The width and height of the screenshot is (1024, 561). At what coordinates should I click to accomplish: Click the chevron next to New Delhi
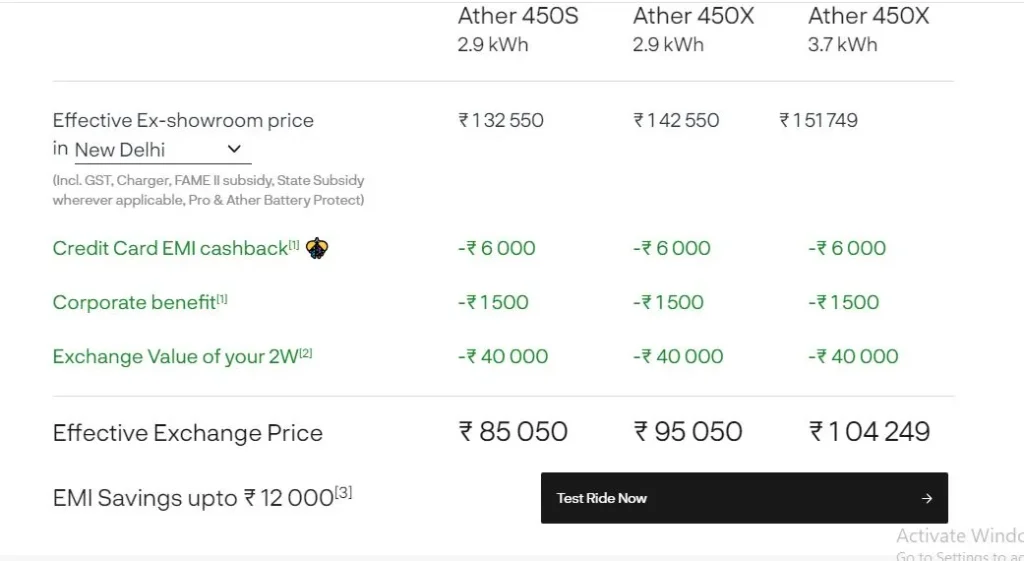[x=234, y=149]
